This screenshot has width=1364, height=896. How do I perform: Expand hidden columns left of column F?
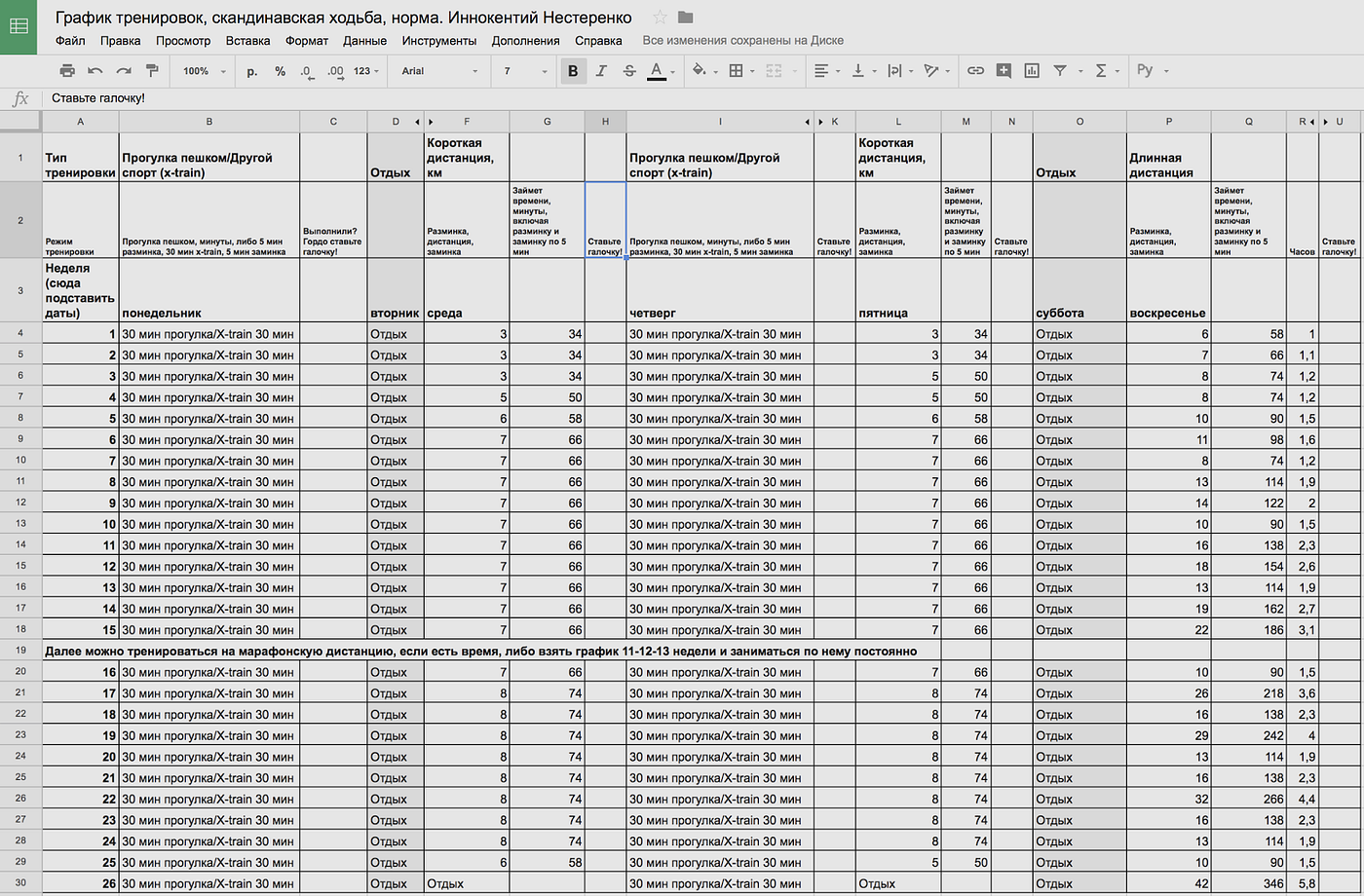tap(432, 122)
